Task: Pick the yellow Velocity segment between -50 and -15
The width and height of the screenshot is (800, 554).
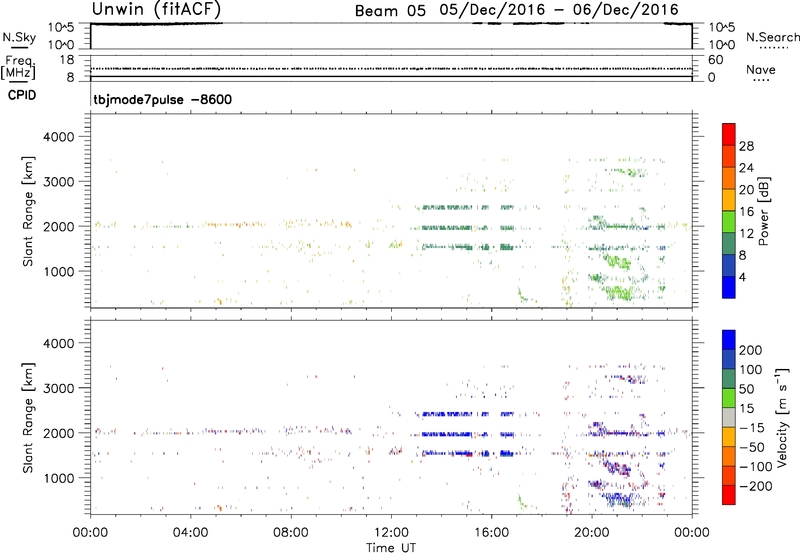Action: tap(729, 437)
